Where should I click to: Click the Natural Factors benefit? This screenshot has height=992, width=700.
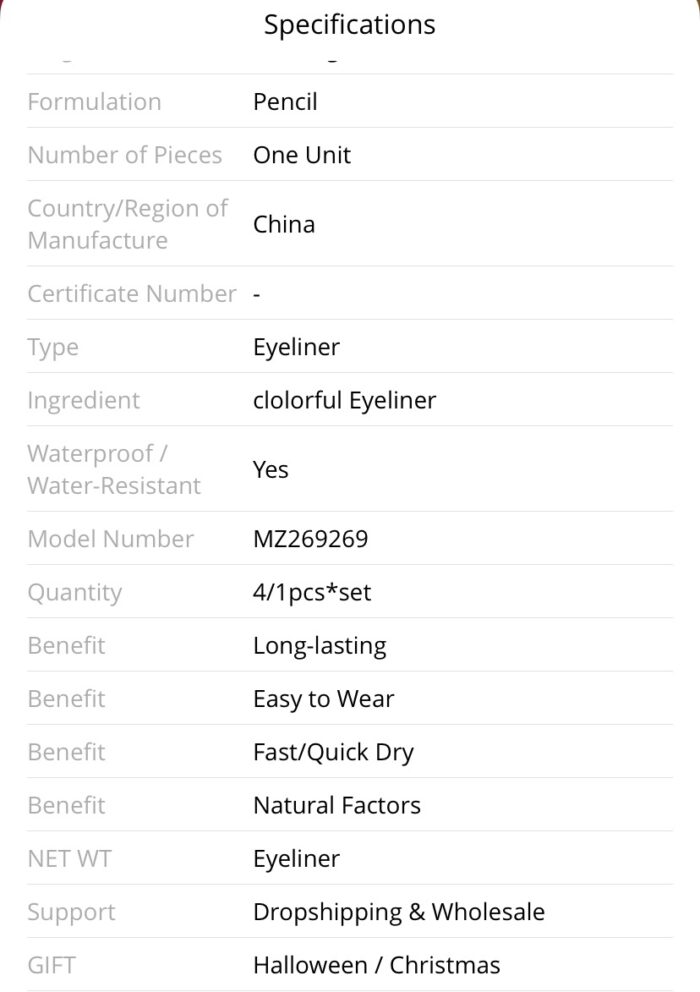click(x=337, y=805)
